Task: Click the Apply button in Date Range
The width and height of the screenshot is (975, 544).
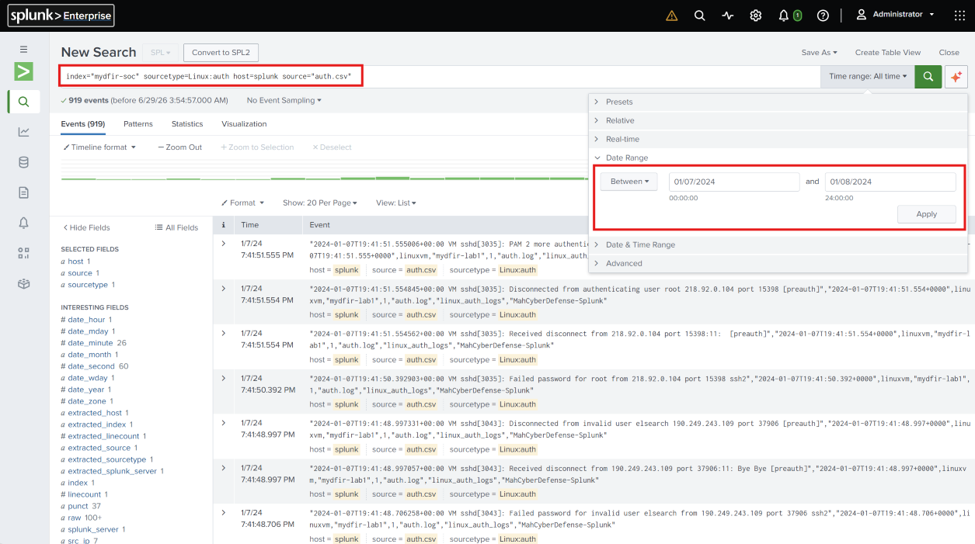Action: tap(926, 214)
